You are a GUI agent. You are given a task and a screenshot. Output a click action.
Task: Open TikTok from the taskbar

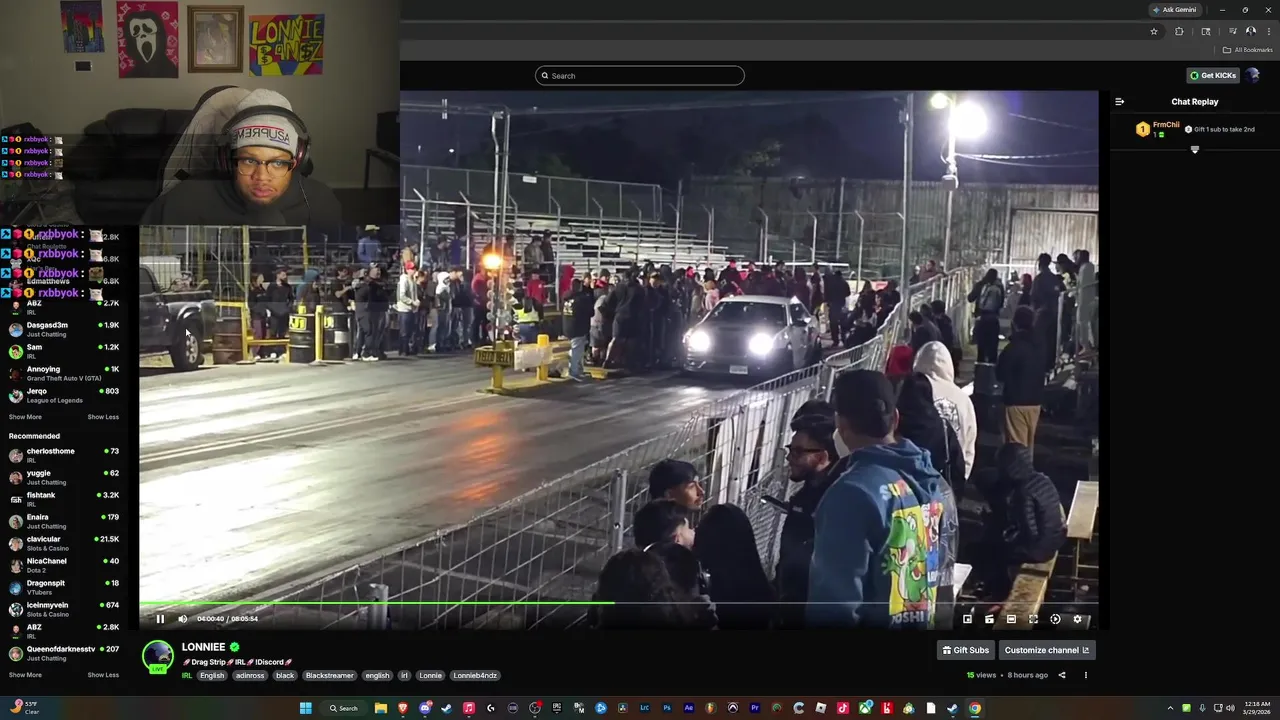[842, 708]
